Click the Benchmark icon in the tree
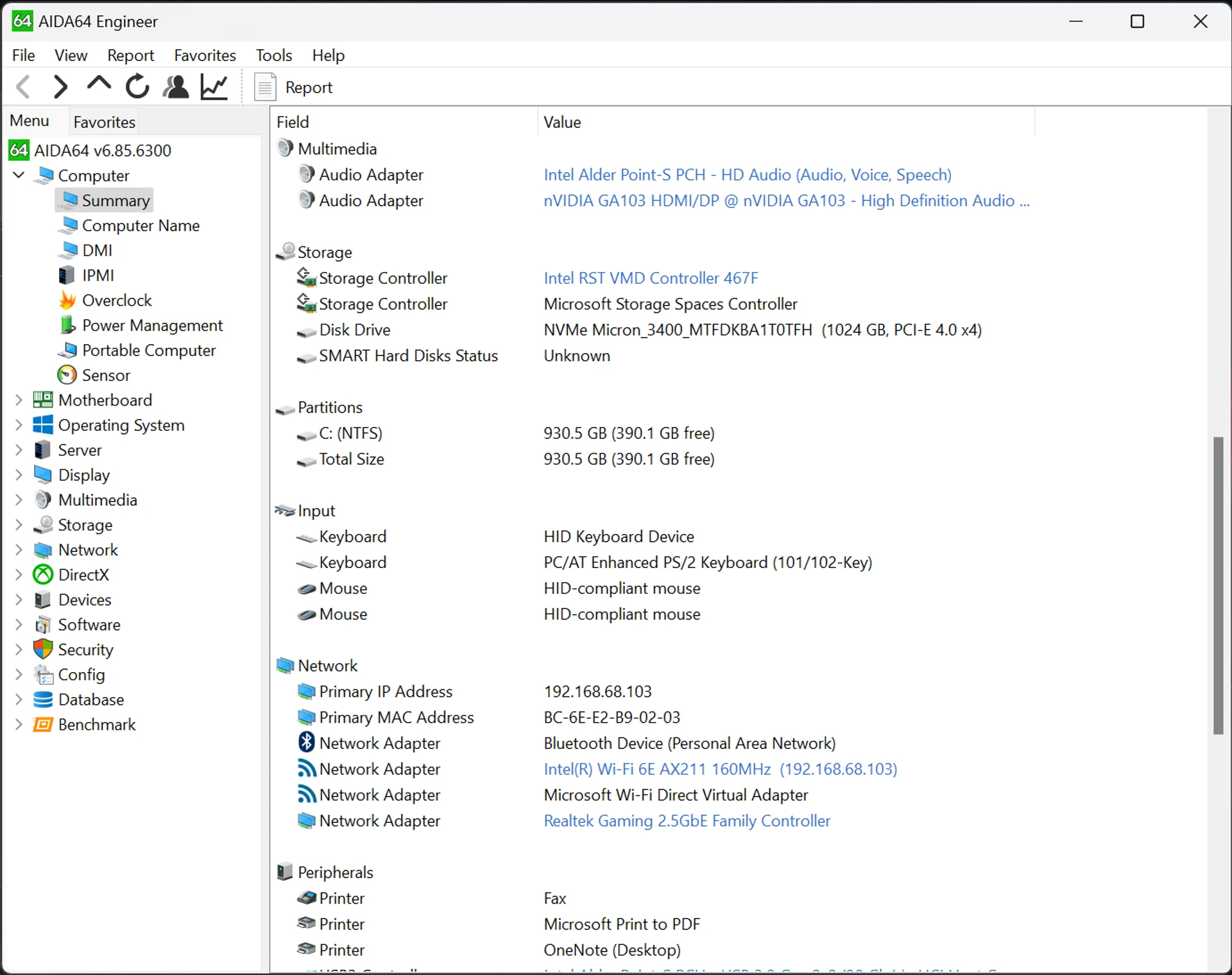1232x975 pixels. 43,725
